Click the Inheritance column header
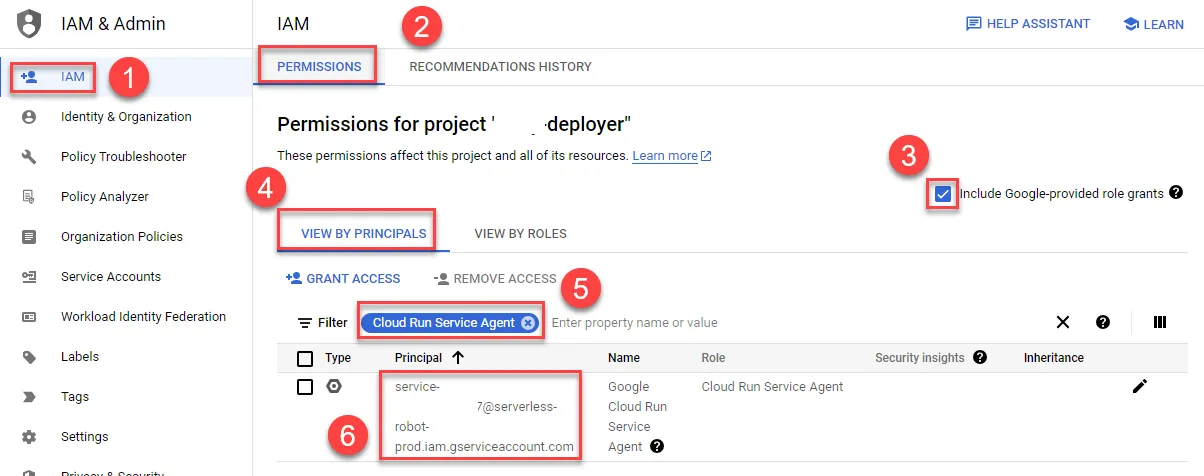1204x476 pixels. point(1054,358)
